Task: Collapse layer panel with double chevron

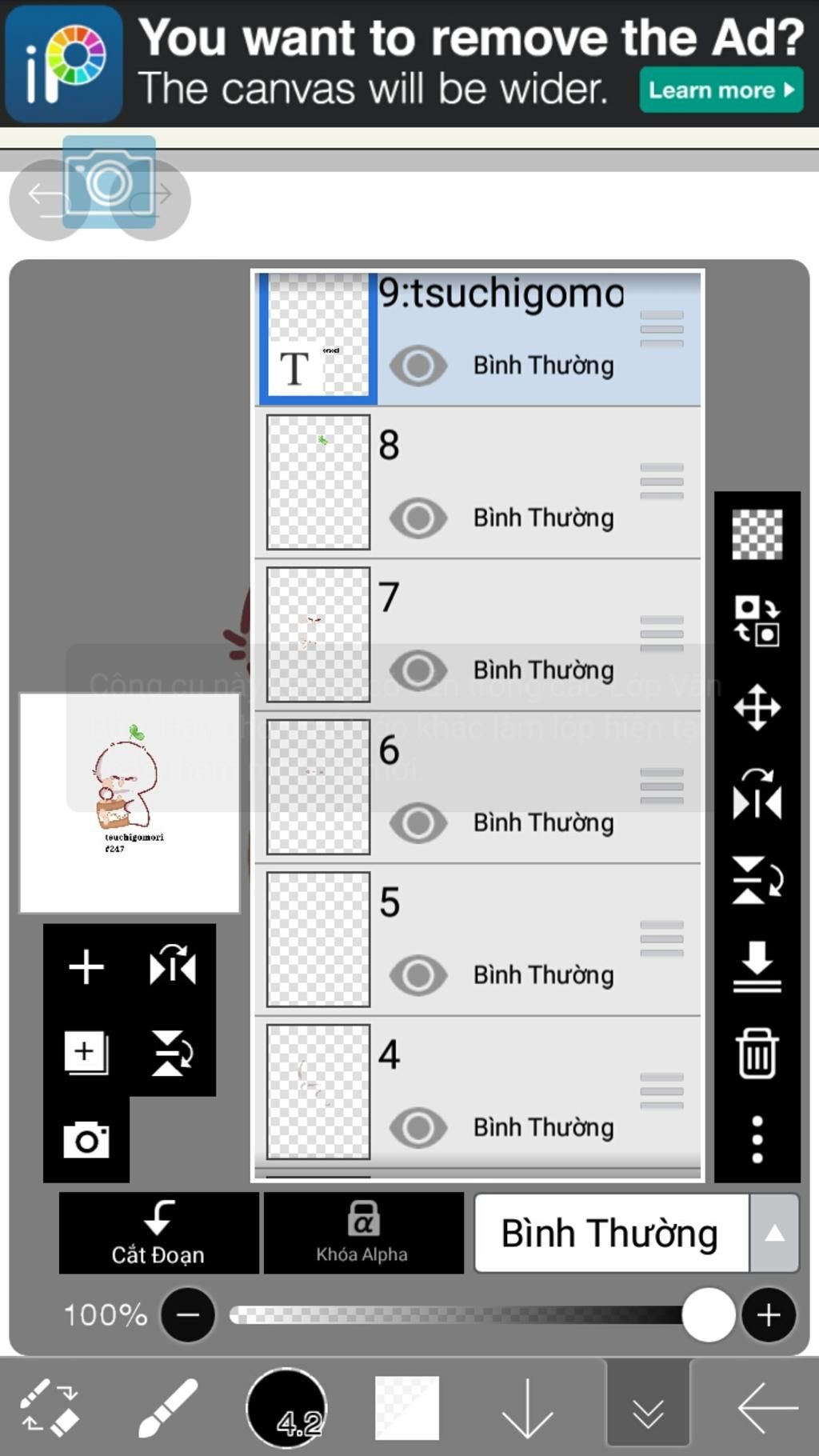Action: click(x=648, y=1407)
